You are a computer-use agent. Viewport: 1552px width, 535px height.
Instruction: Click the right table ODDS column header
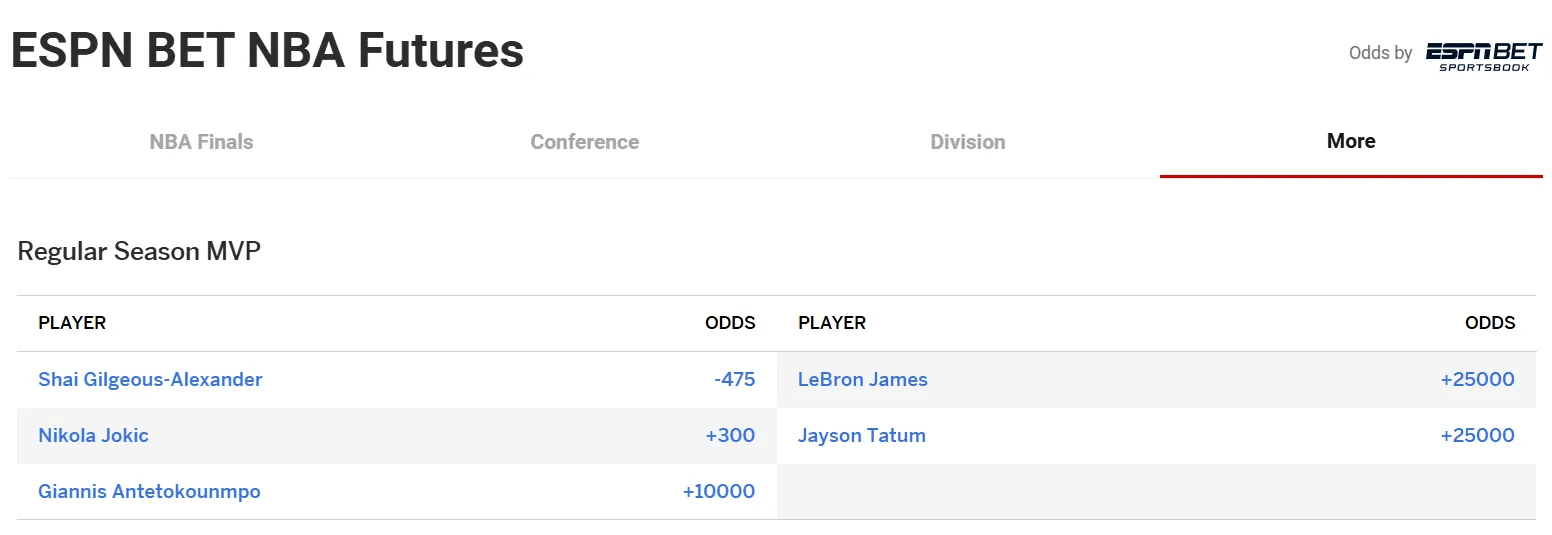[1490, 323]
